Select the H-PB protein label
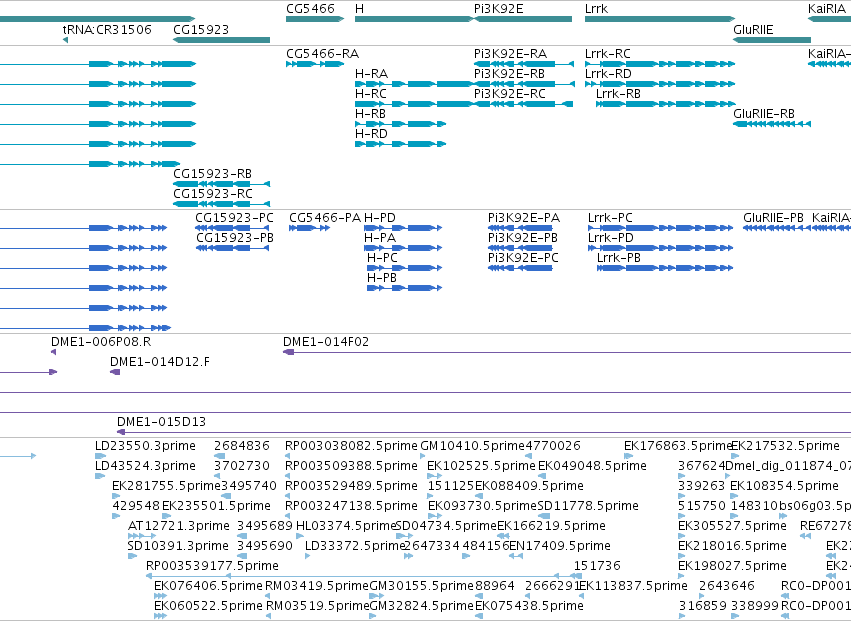Viewport: 851px width, 621px height. click(382, 278)
